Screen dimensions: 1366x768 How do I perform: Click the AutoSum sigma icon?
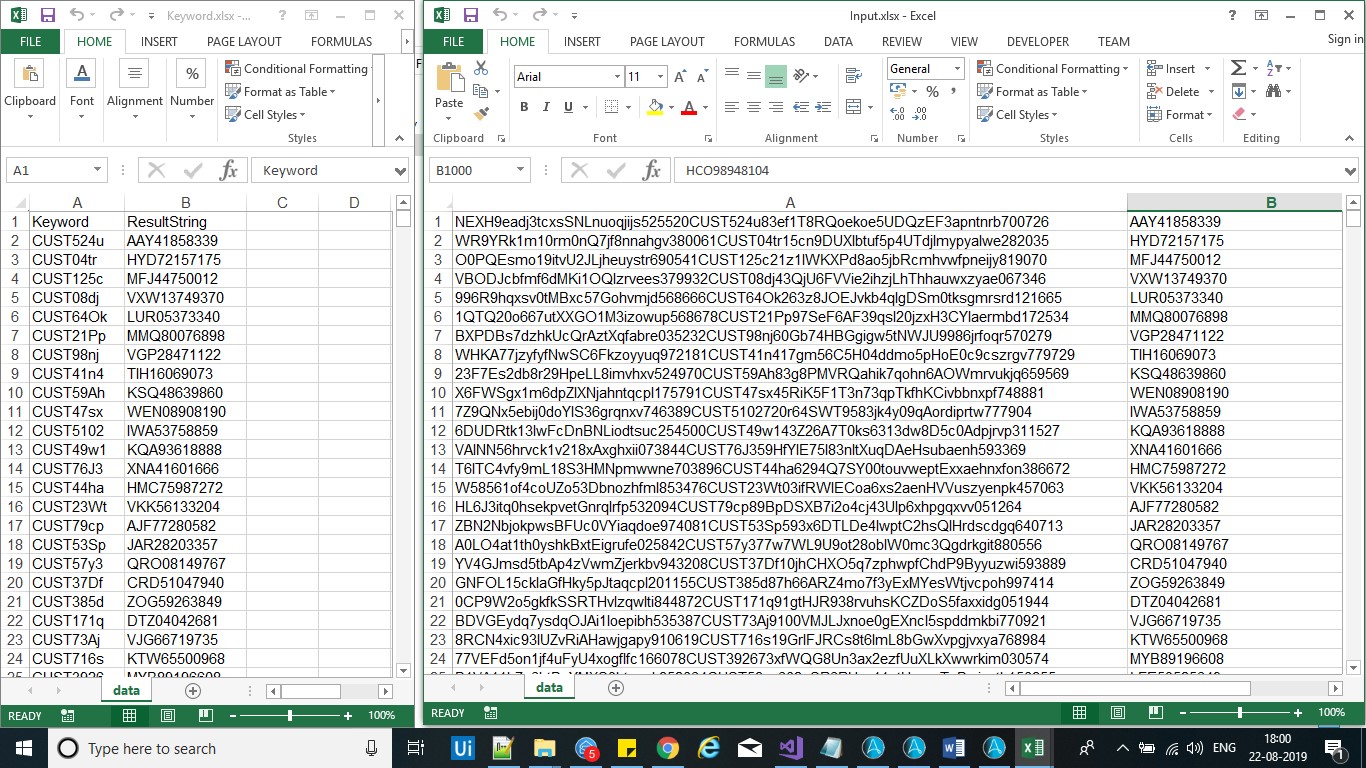pyautogui.click(x=1238, y=68)
